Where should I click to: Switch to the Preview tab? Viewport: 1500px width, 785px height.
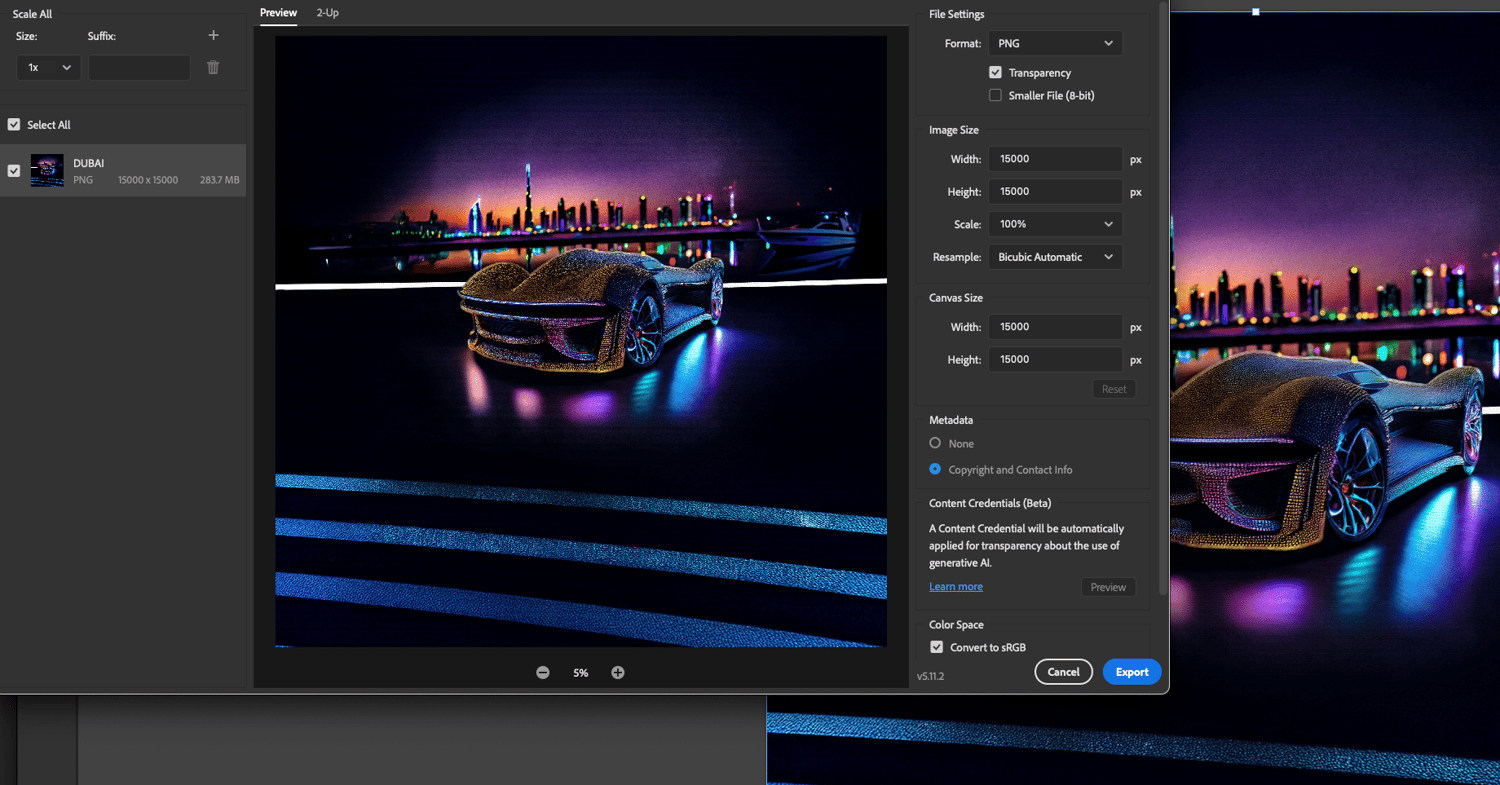[278, 13]
